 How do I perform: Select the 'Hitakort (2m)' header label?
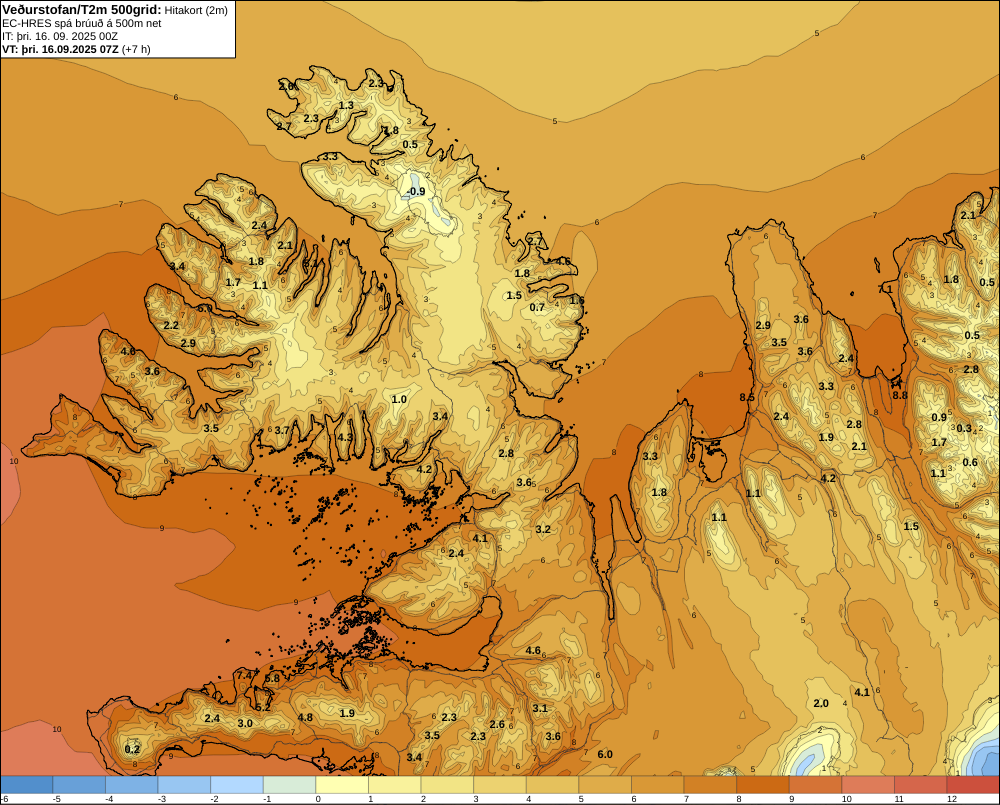pos(196,10)
